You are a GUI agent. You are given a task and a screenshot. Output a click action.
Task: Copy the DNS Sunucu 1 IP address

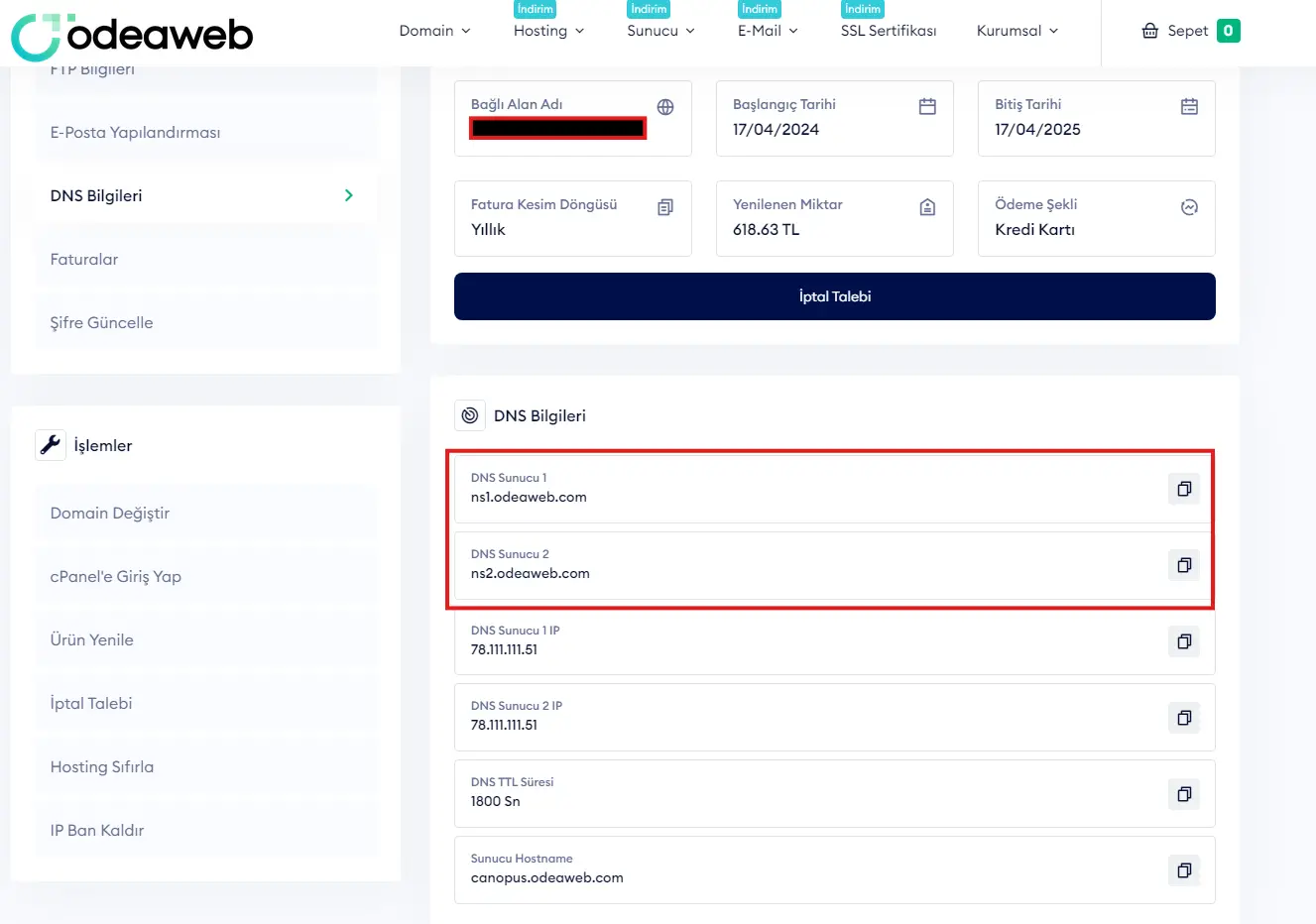pyautogui.click(x=1184, y=641)
